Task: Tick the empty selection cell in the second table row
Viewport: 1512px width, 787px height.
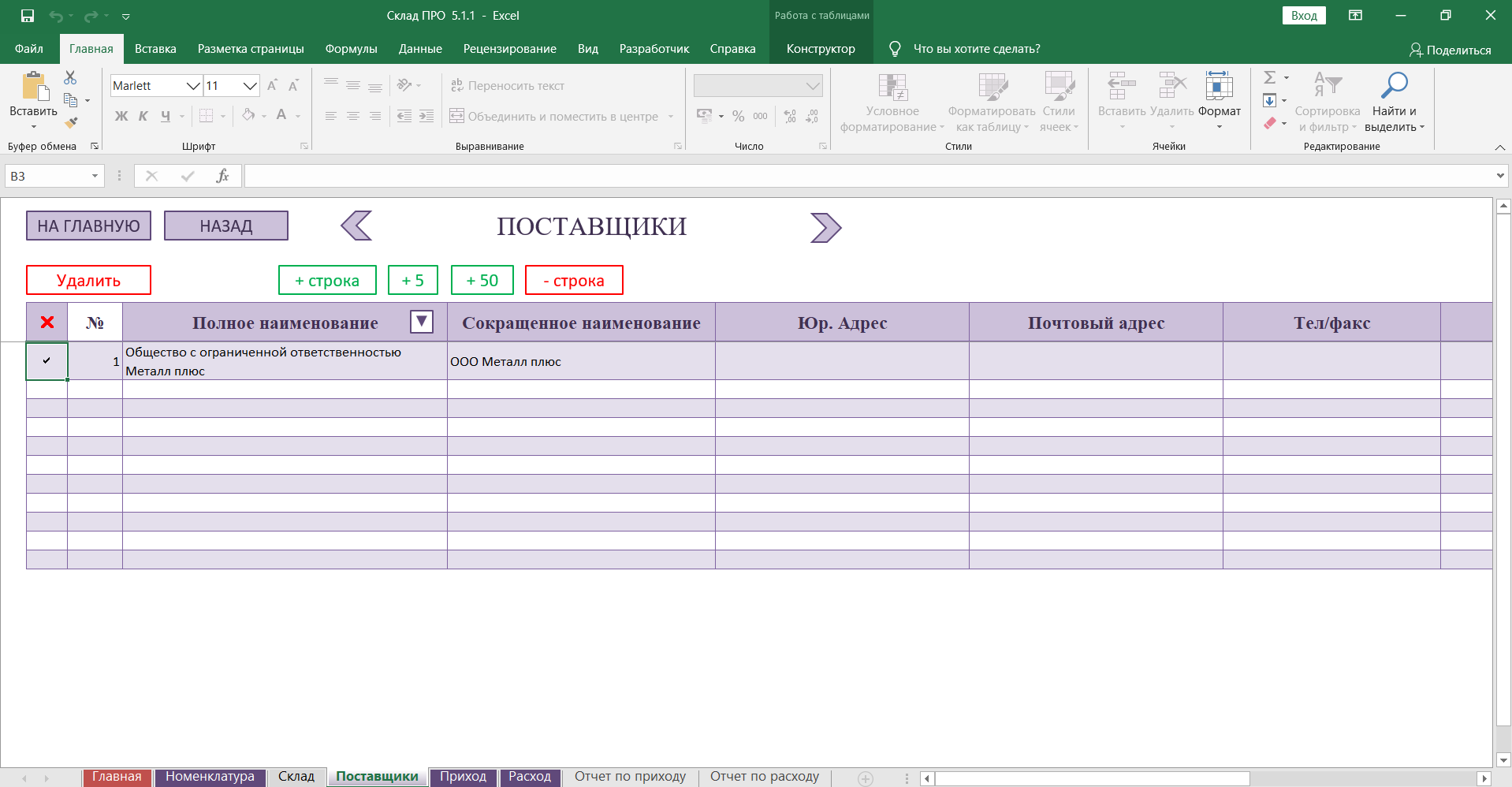Action: point(47,390)
